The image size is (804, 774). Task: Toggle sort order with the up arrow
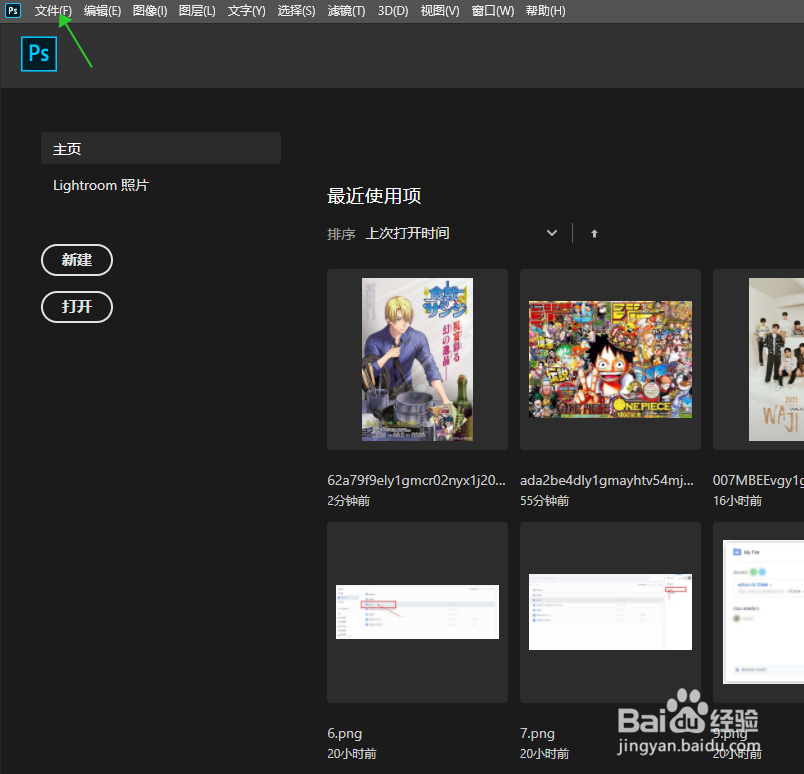pyautogui.click(x=594, y=233)
